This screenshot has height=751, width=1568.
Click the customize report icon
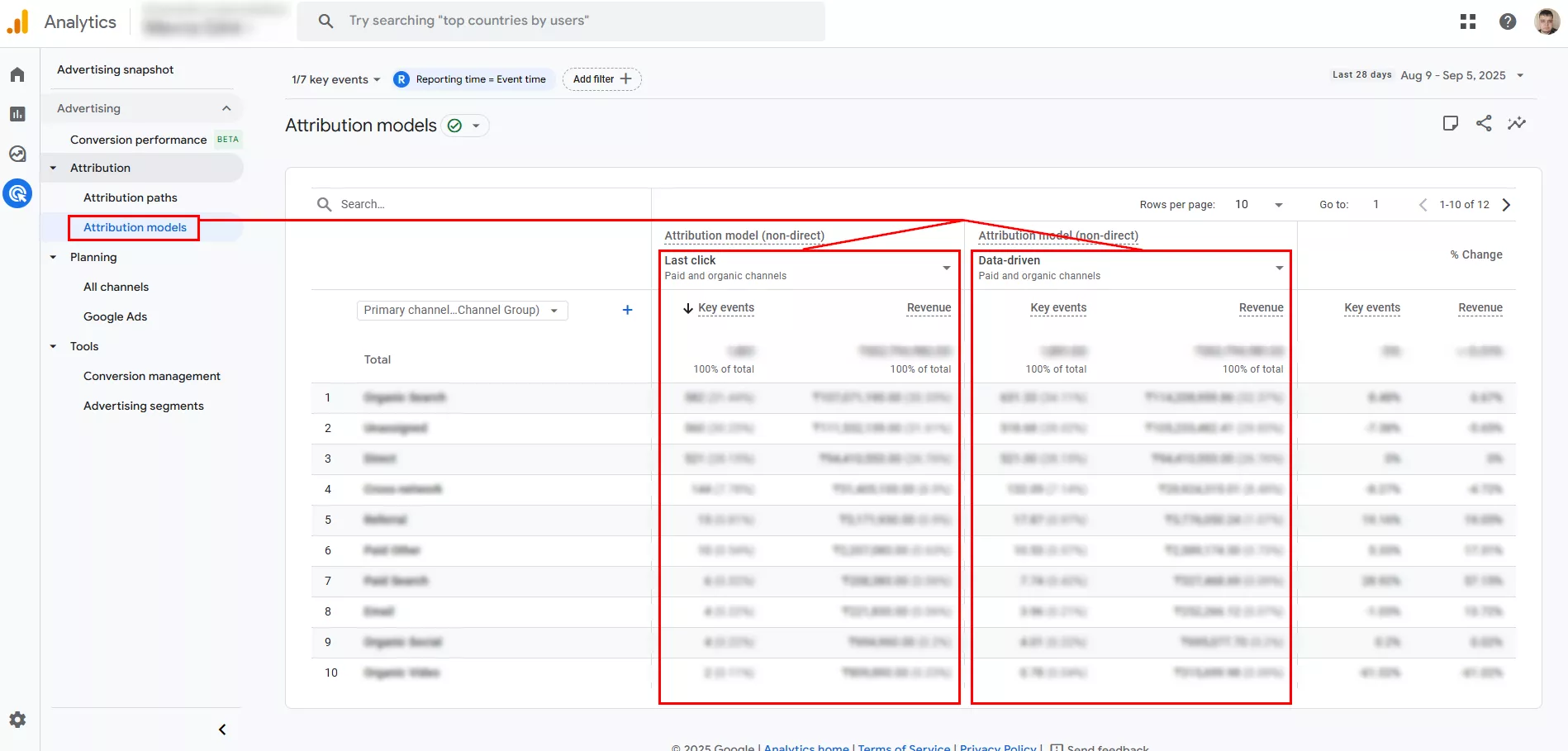pyautogui.click(x=1450, y=123)
